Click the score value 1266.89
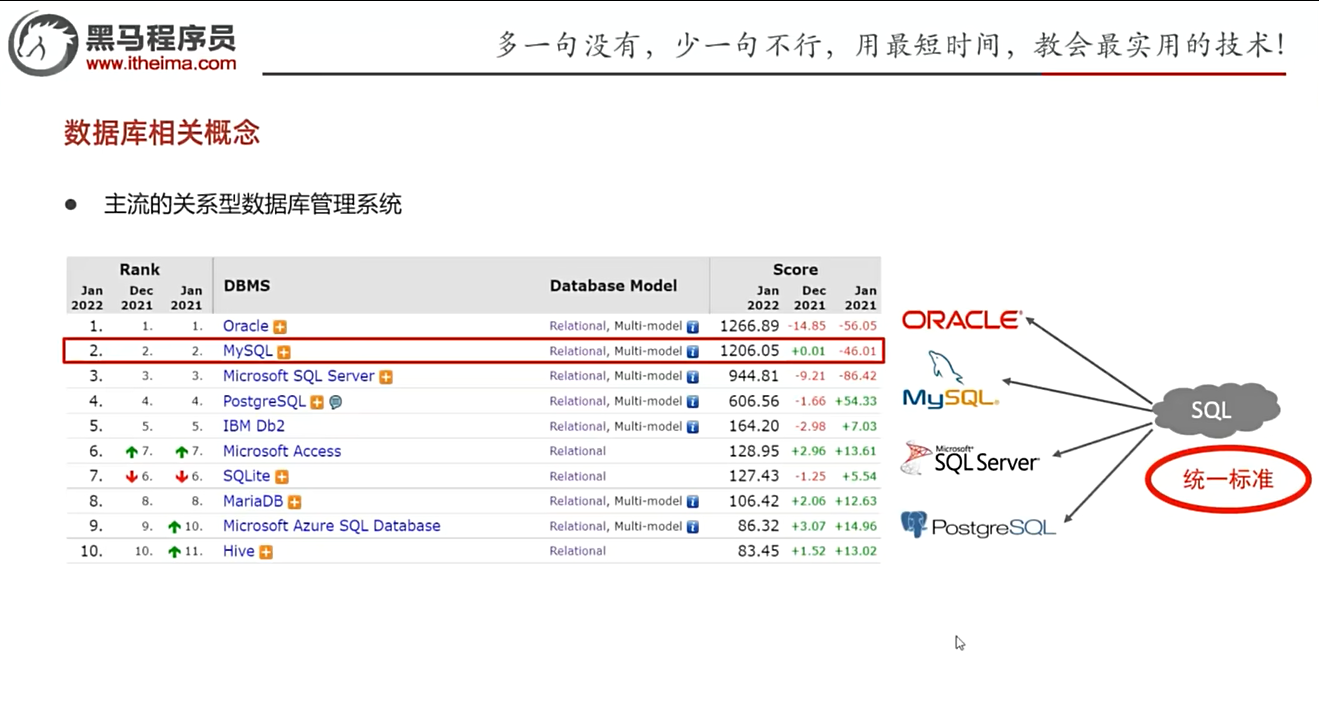The width and height of the screenshot is (1319, 711). click(x=749, y=326)
